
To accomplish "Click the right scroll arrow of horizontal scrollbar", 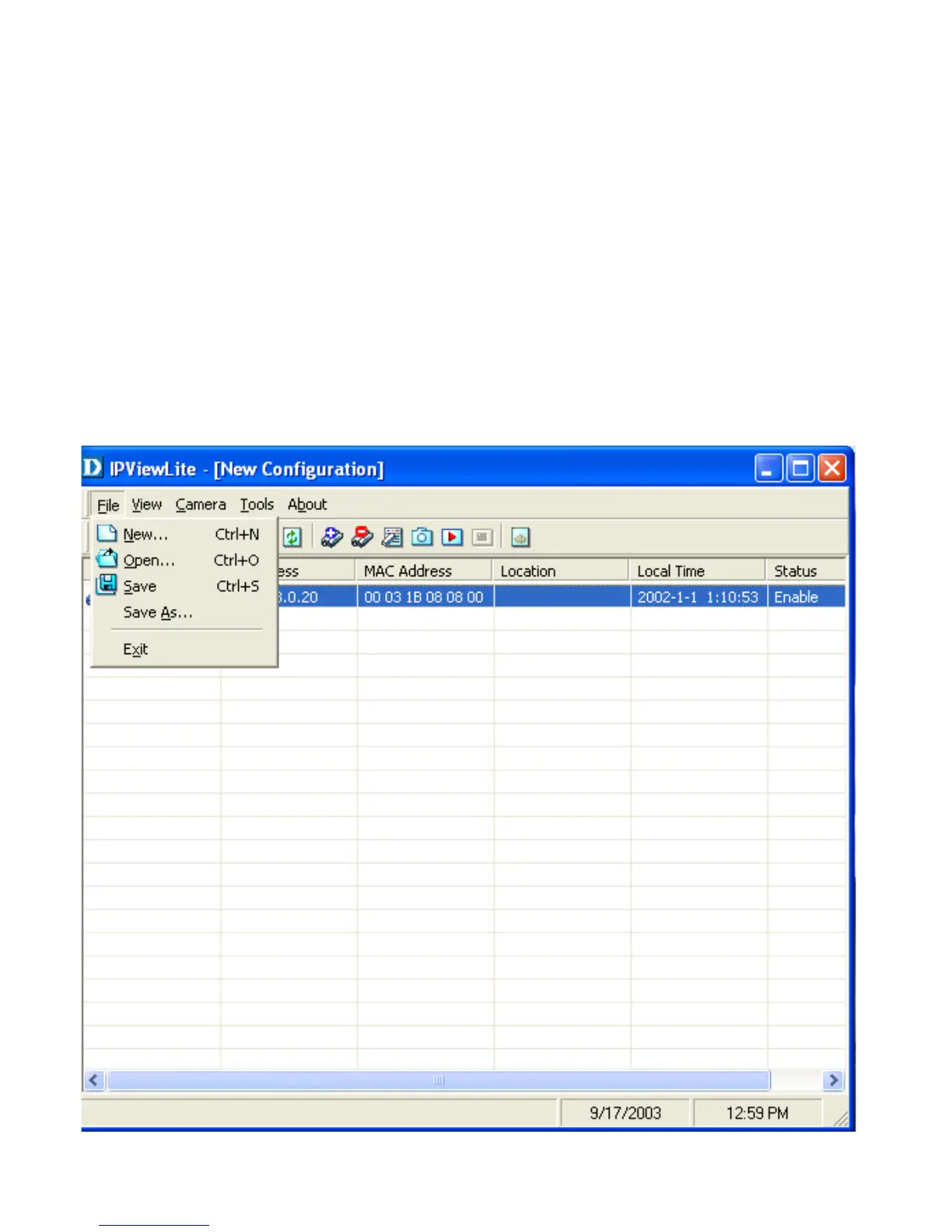I will tap(834, 1080).
